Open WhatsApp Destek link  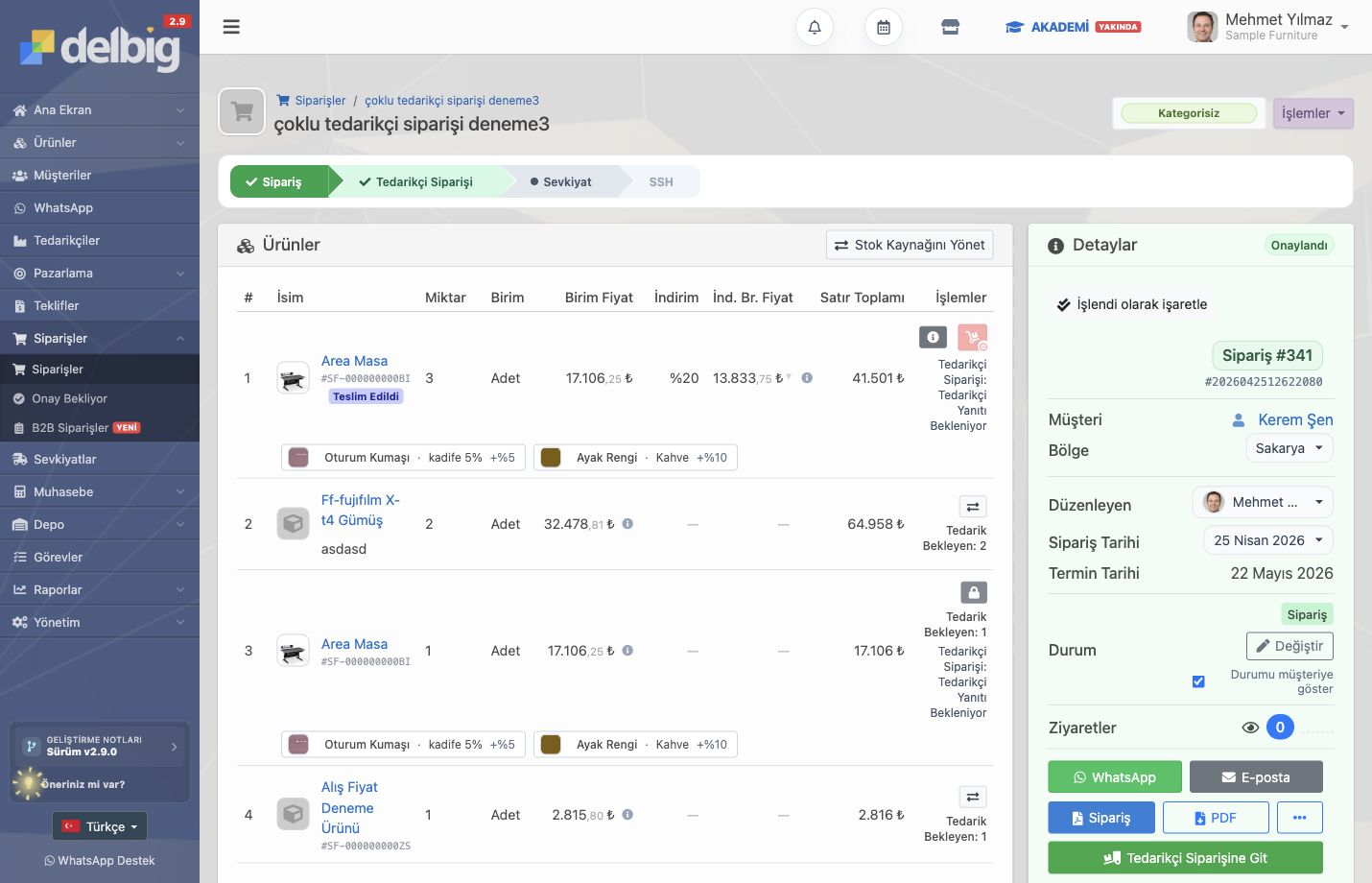tap(100, 861)
